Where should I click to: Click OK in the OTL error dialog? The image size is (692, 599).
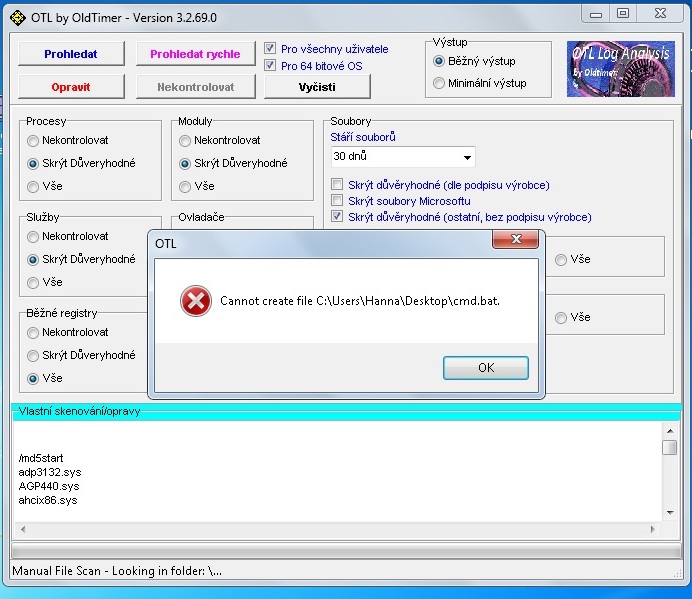point(485,368)
